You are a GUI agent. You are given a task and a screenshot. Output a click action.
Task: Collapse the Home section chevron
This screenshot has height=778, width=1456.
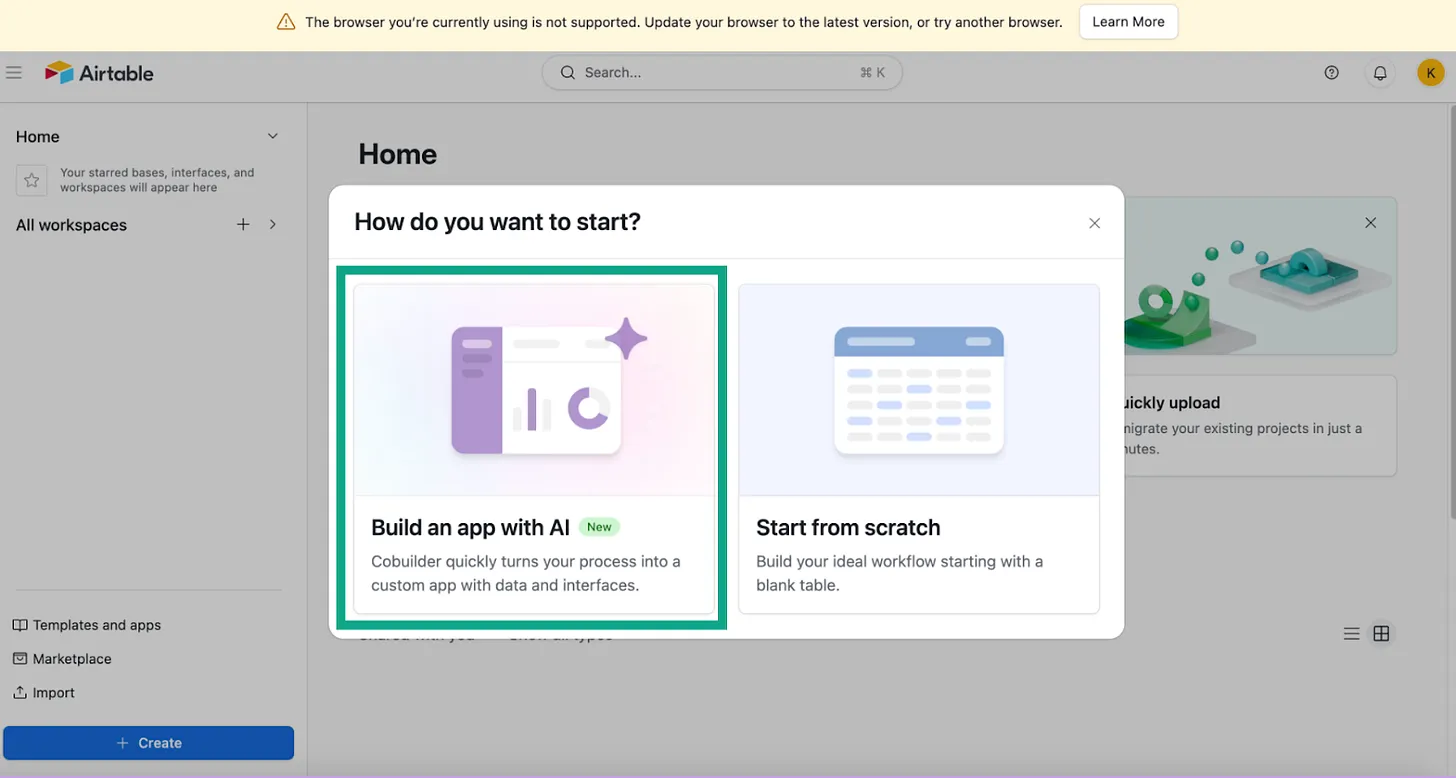(x=272, y=136)
